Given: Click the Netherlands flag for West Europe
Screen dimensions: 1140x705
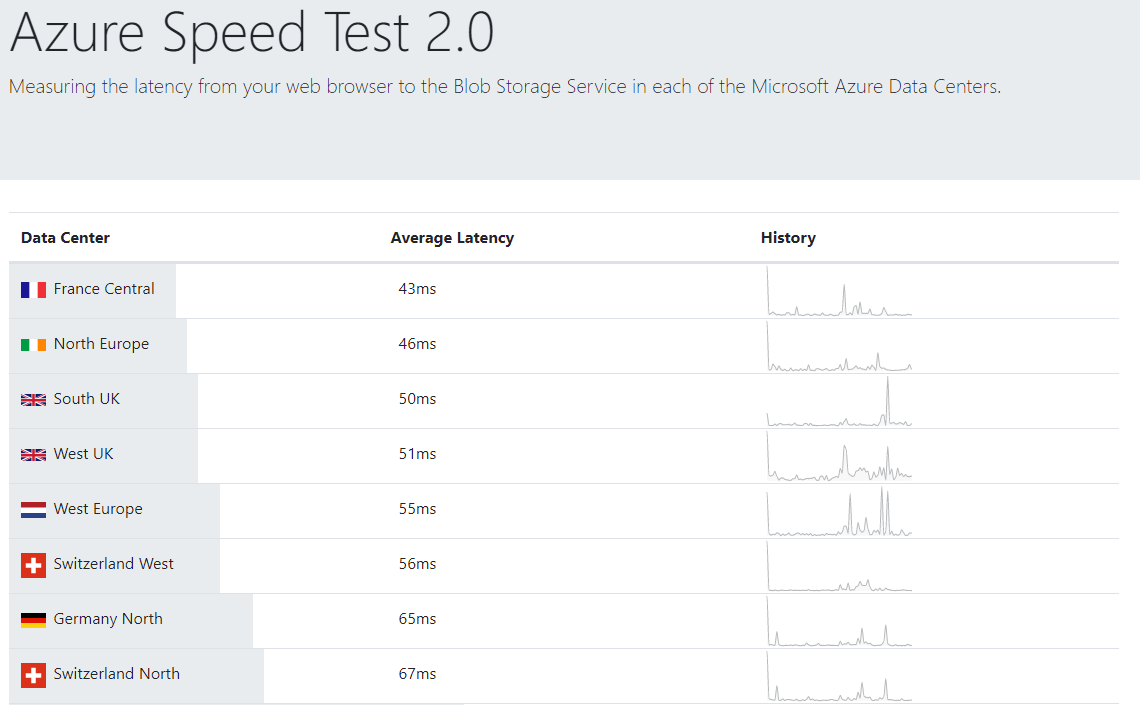Looking at the screenshot, I should [32, 508].
